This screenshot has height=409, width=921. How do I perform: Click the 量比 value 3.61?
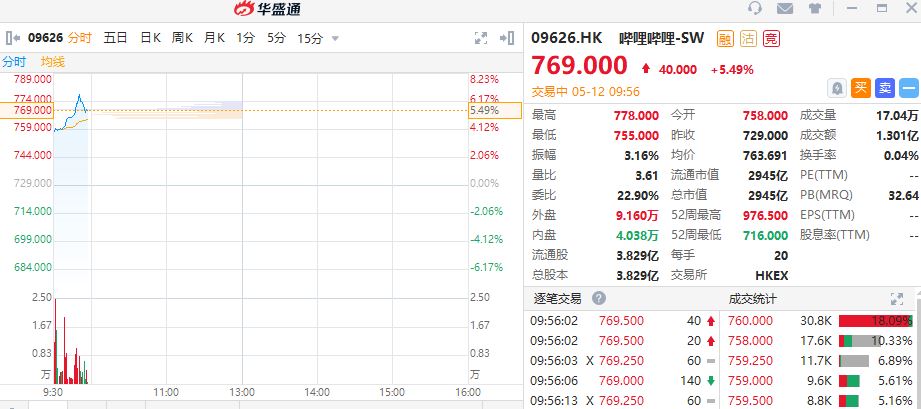tap(646, 175)
